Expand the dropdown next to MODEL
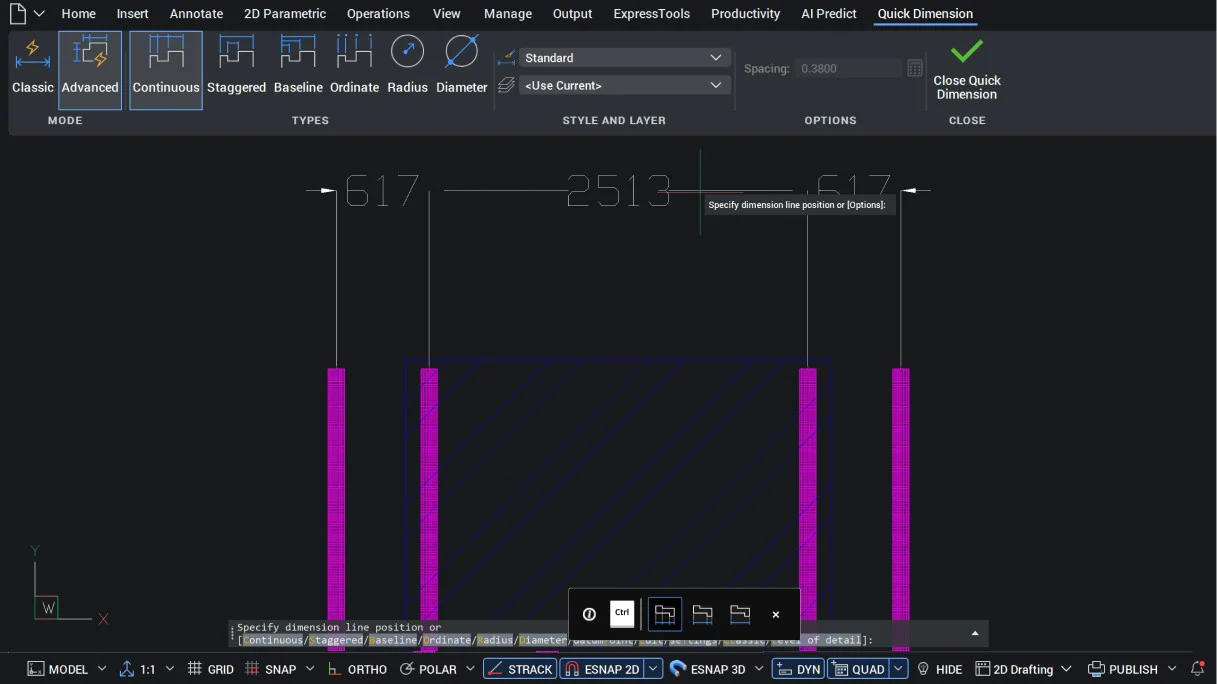The image size is (1217, 684). point(102,669)
